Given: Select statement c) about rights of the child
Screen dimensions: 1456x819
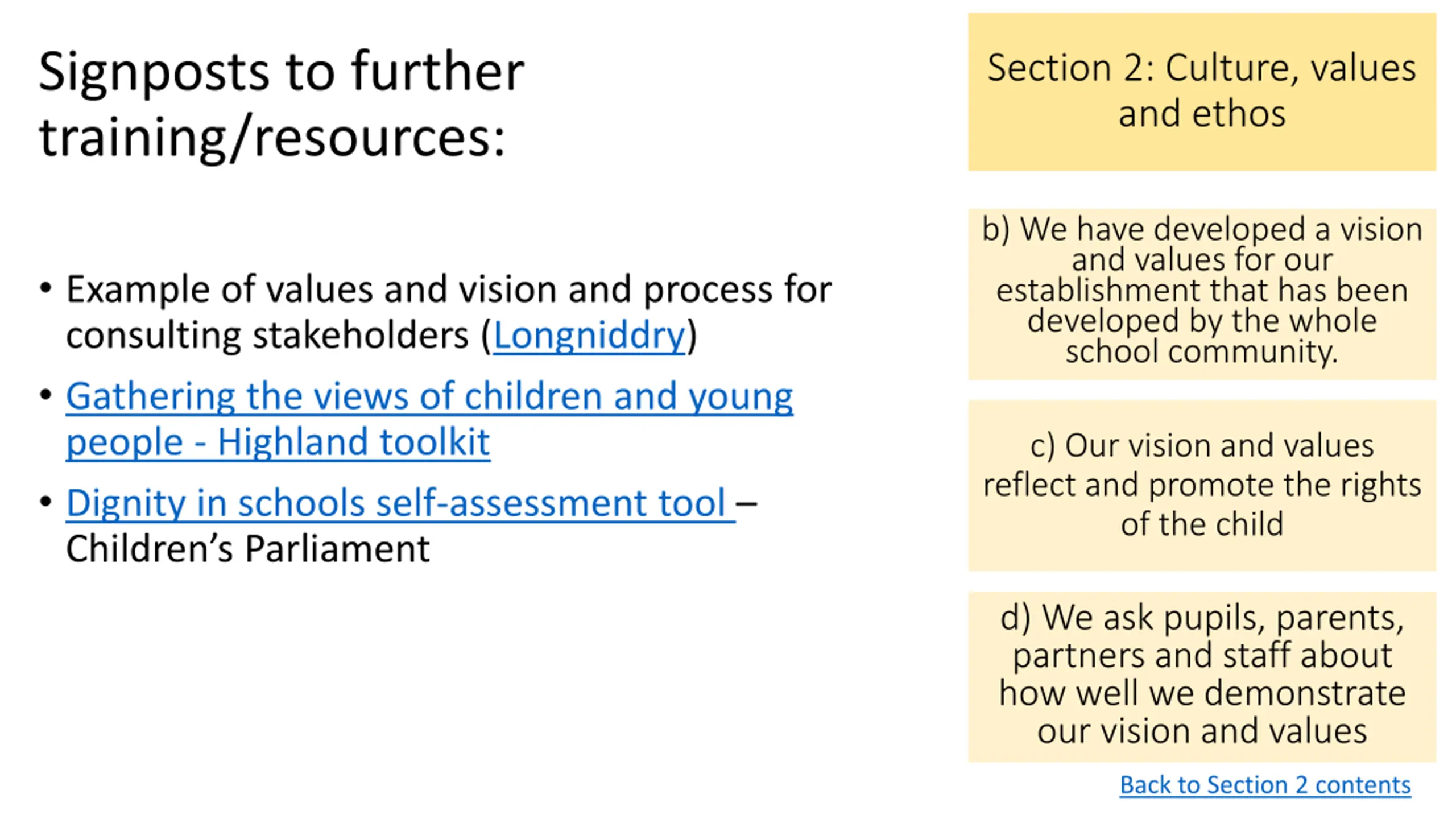Looking at the screenshot, I should [1202, 485].
